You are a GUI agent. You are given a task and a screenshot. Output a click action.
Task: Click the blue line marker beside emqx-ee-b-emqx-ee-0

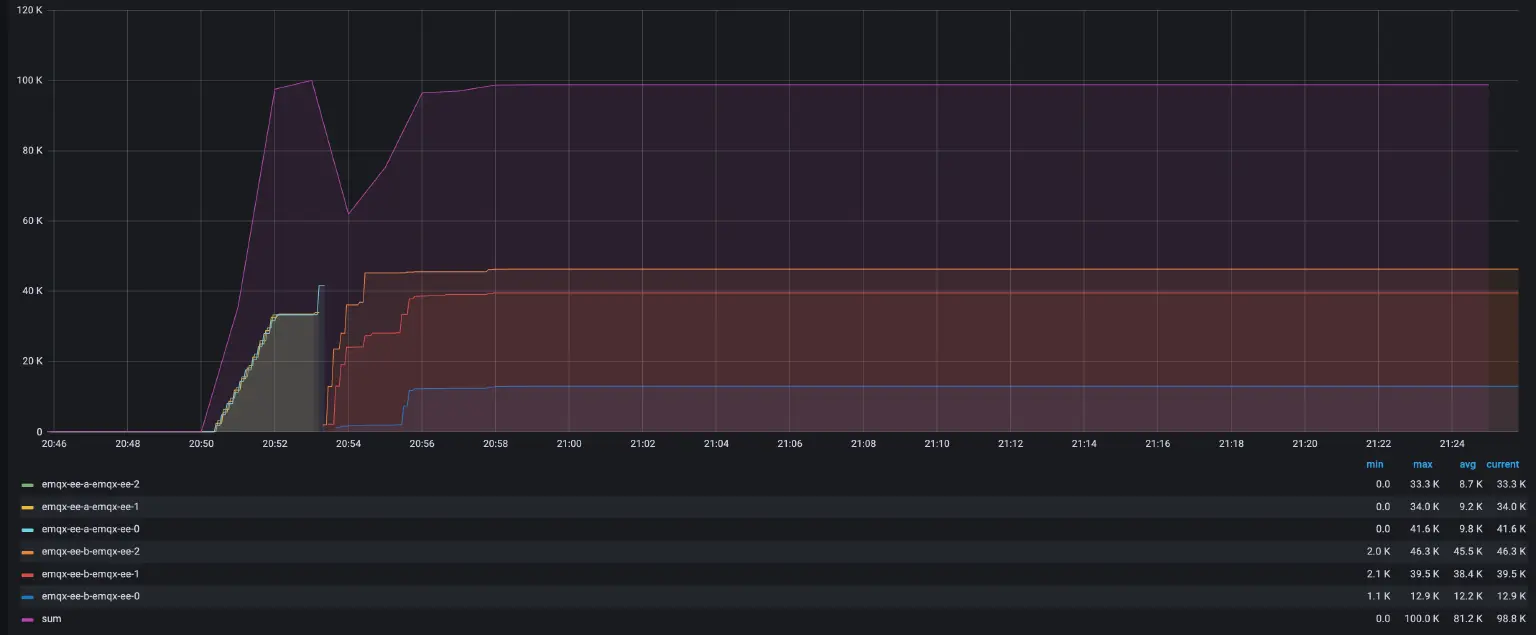[28, 596]
